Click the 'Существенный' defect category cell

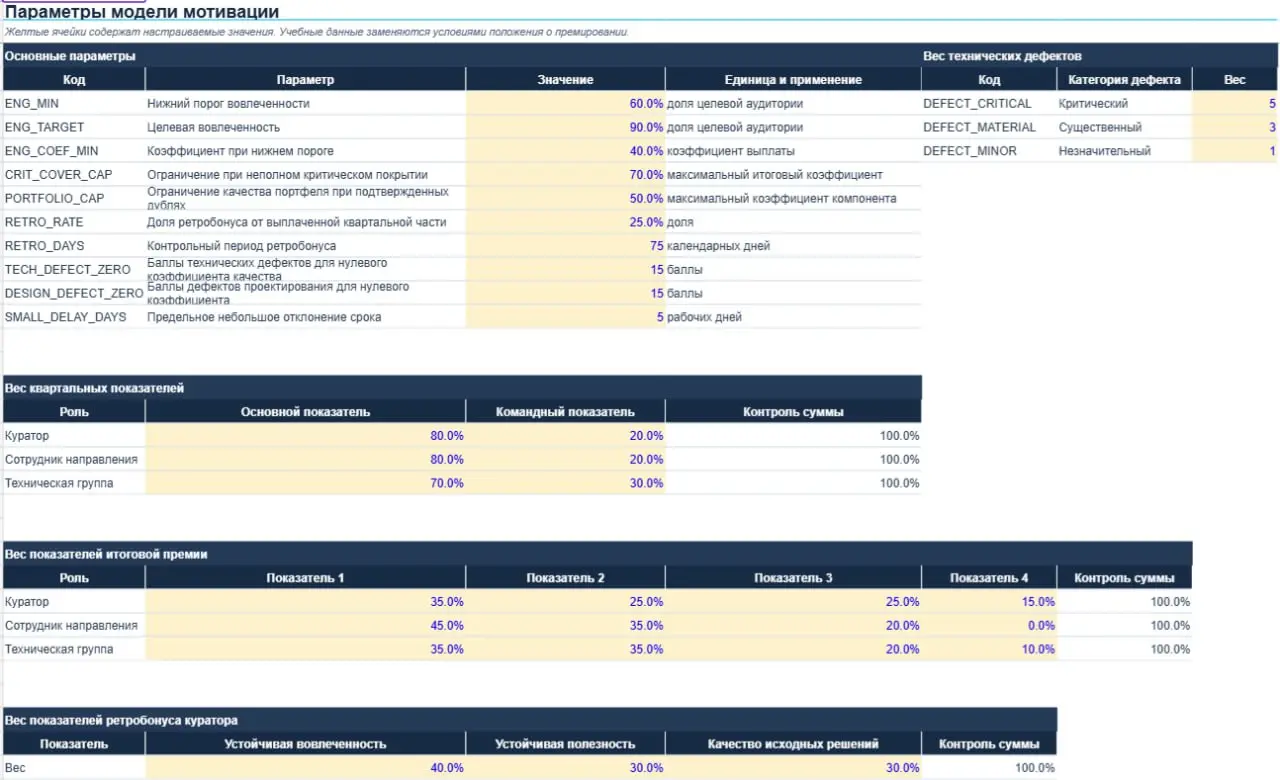point(1124,127)
